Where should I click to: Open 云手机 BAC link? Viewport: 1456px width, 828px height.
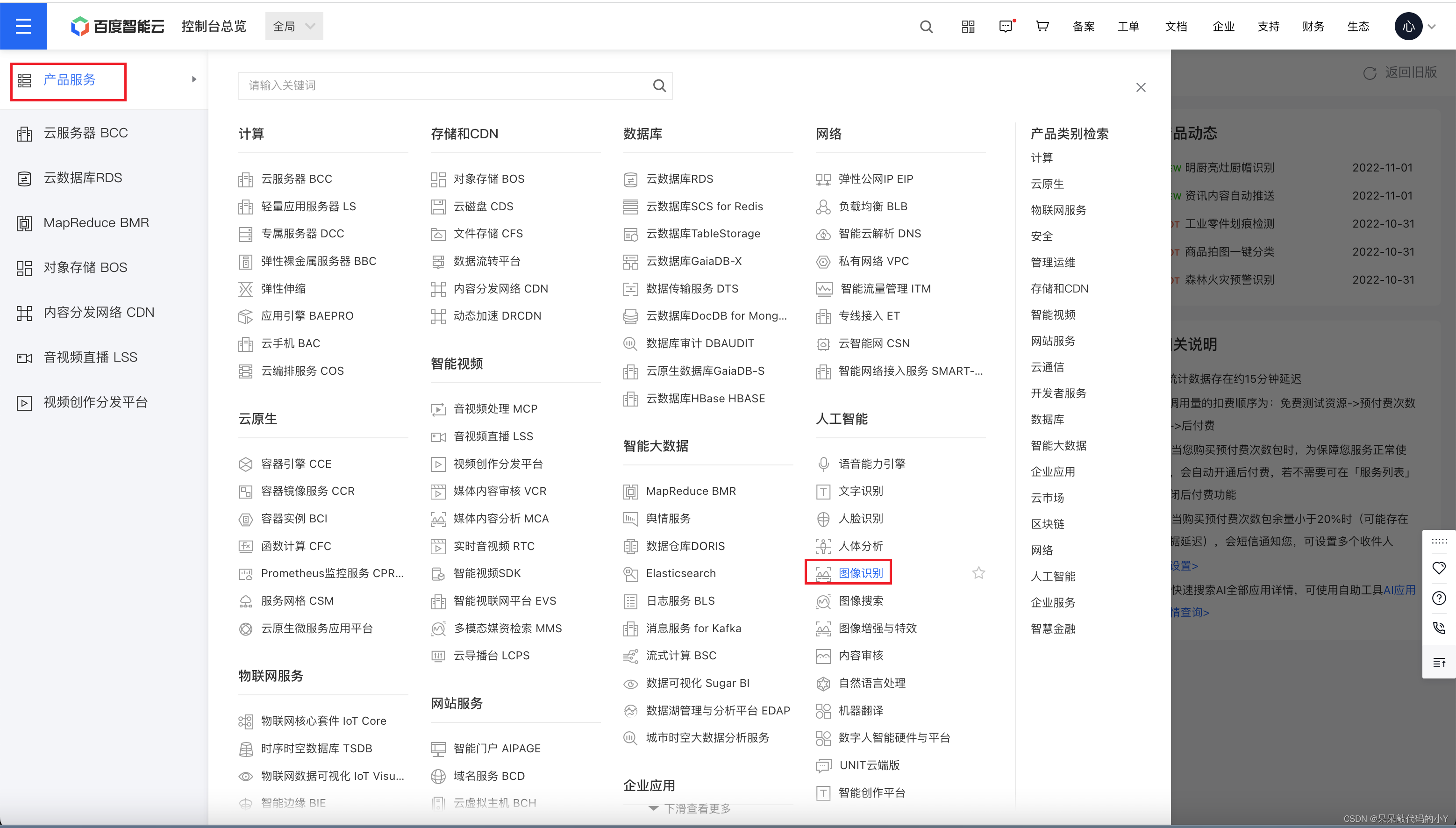click(290, 343)
